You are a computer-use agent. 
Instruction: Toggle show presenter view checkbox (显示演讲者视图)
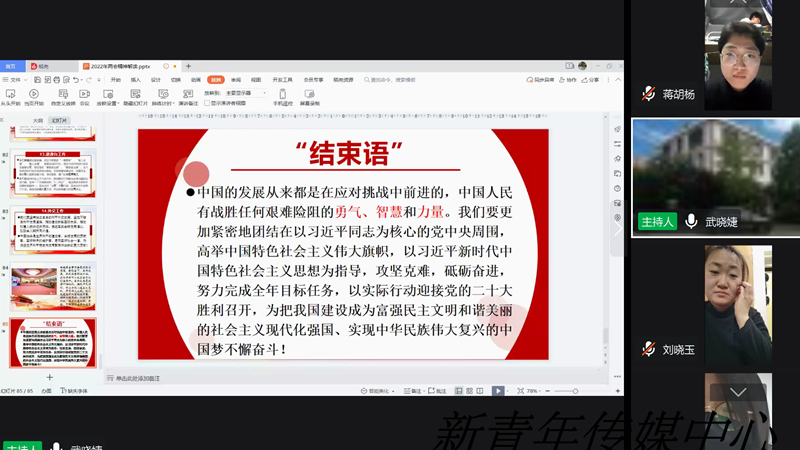coord(207,103)
